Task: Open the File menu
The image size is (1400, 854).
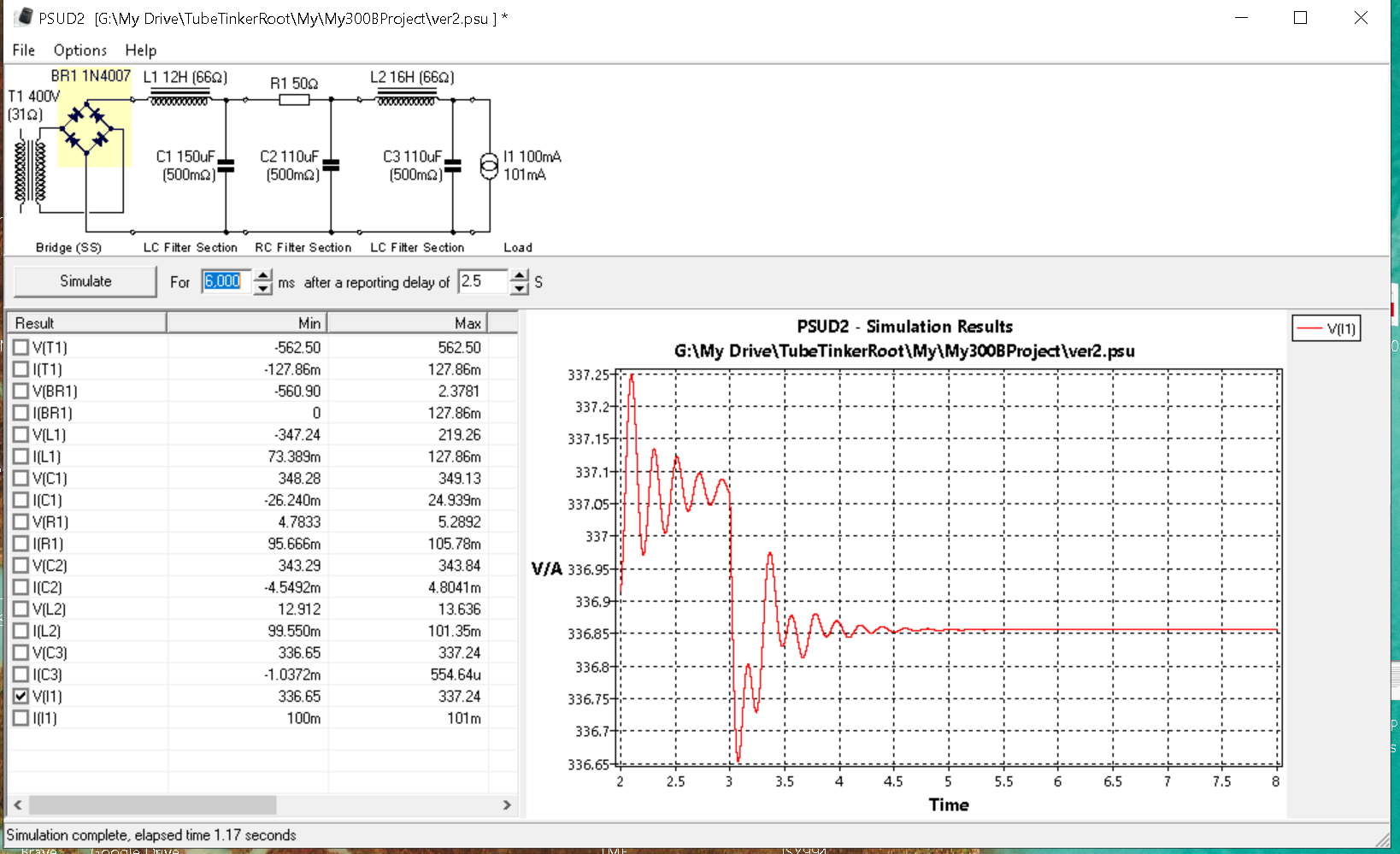Action: tap(24, 50)
